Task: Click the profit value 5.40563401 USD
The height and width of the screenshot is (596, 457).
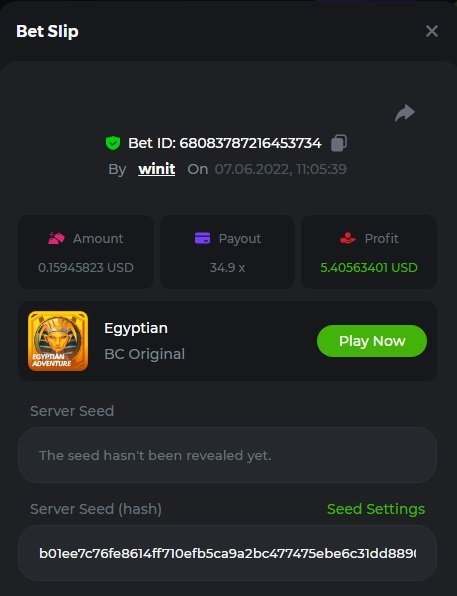Action: point(369,268)
